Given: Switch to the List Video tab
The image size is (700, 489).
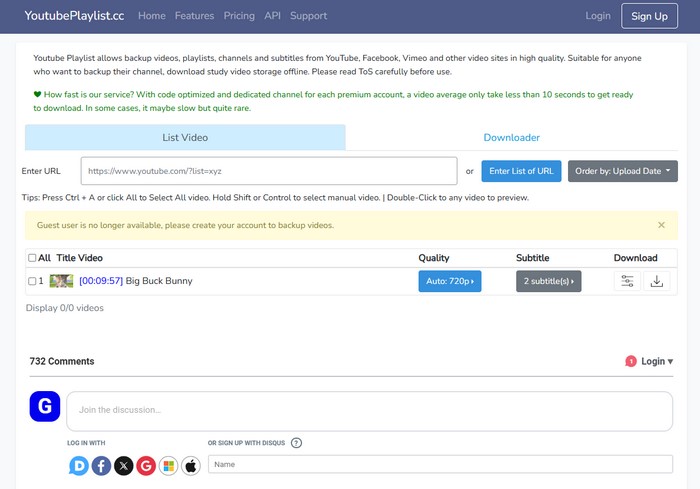Looking at the screenshot, I should click(185, 137).
